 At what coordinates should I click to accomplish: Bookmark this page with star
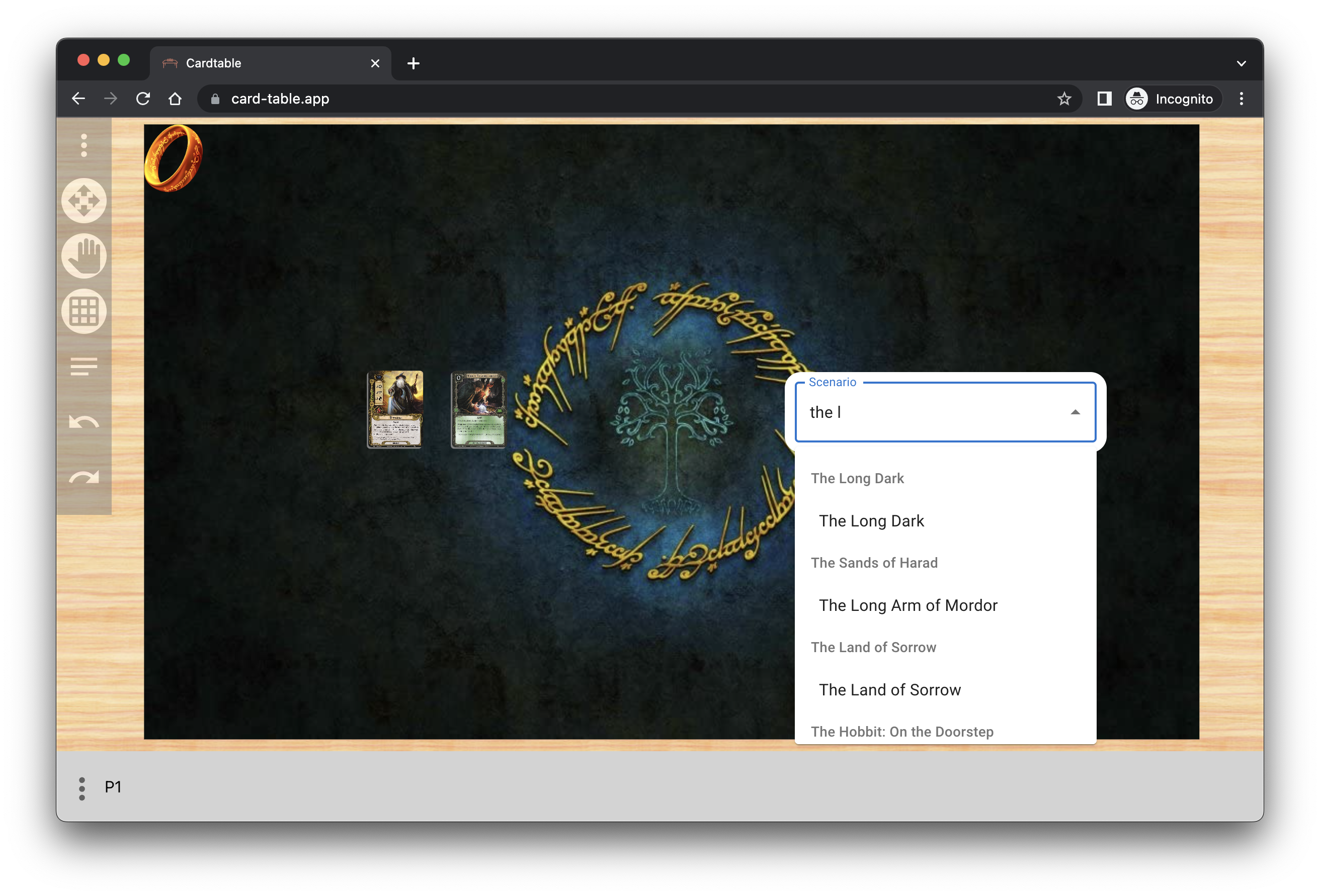pos(1064,99)
